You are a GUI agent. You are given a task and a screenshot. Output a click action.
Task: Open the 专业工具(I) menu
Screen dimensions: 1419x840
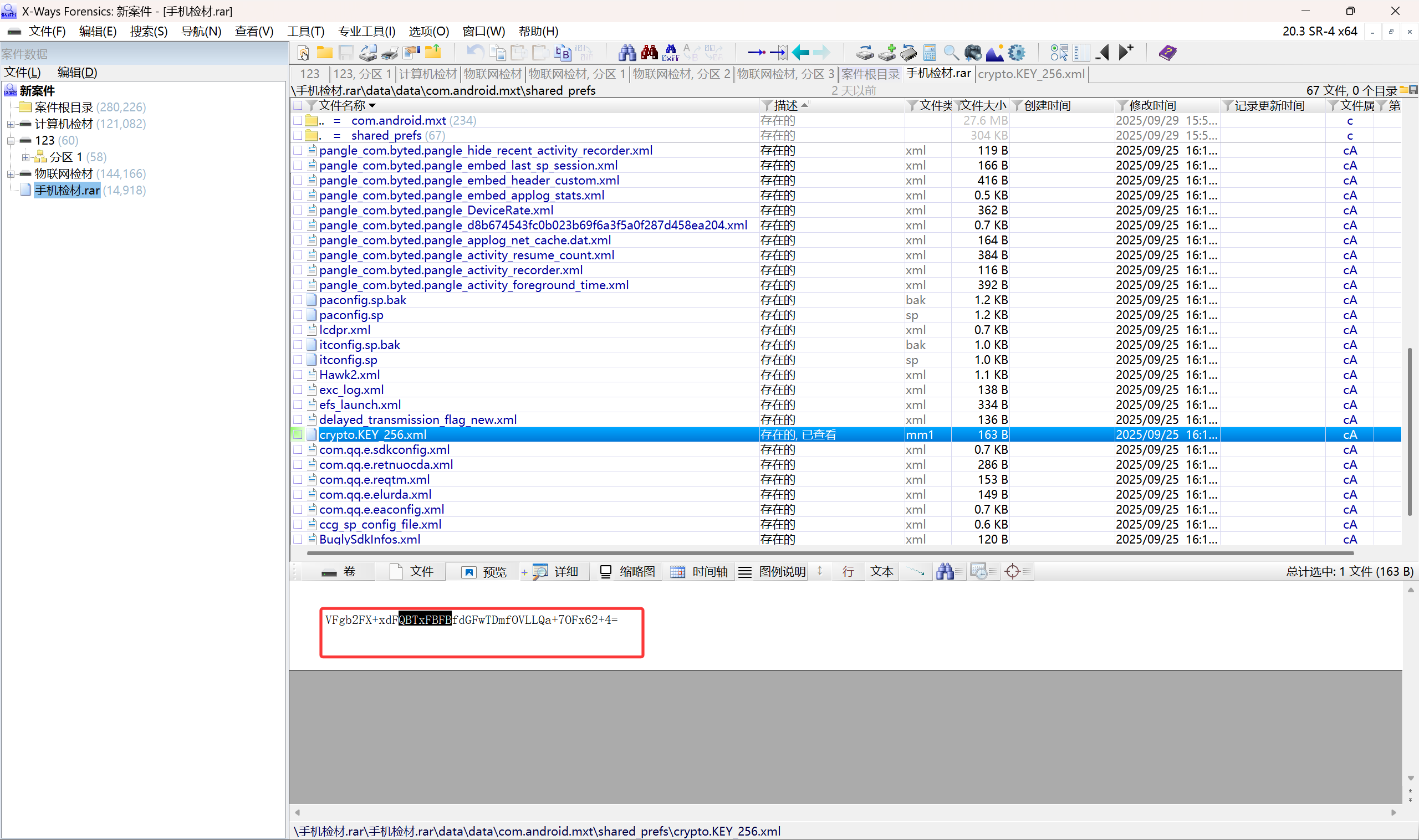(366, 31)
